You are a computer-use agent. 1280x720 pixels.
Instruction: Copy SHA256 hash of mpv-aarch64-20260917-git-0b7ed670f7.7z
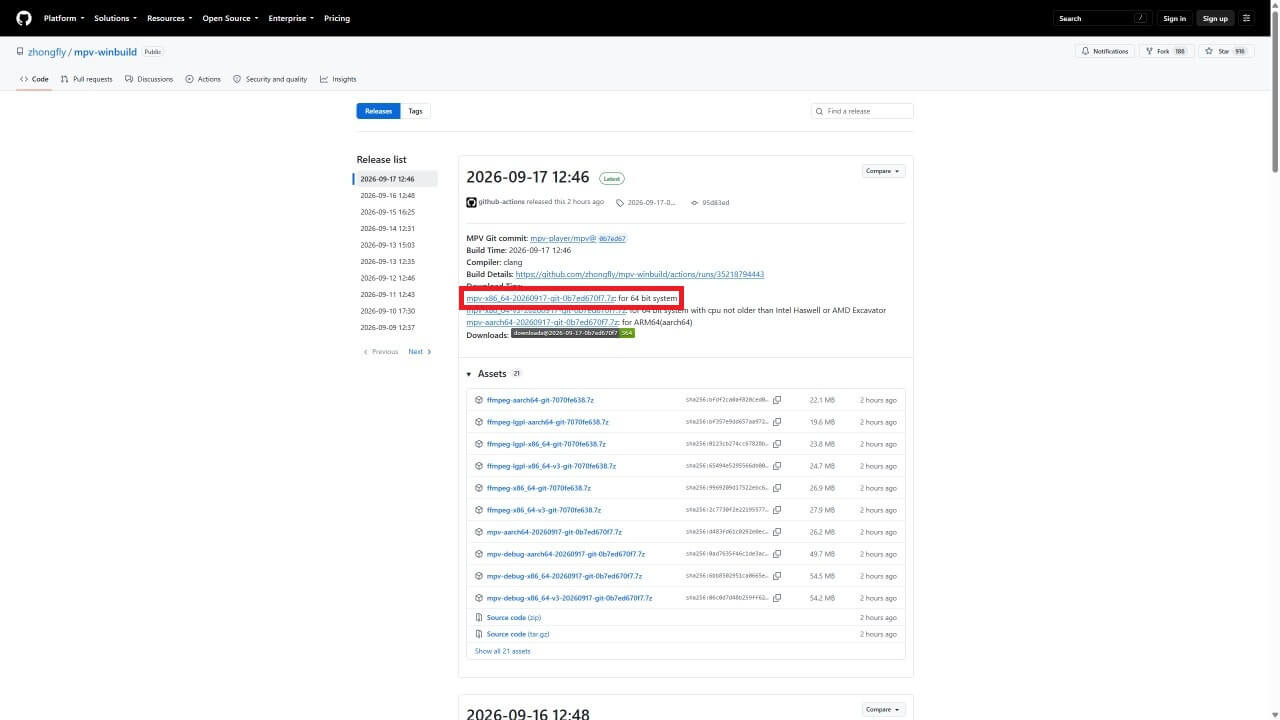tap(777, 532)
